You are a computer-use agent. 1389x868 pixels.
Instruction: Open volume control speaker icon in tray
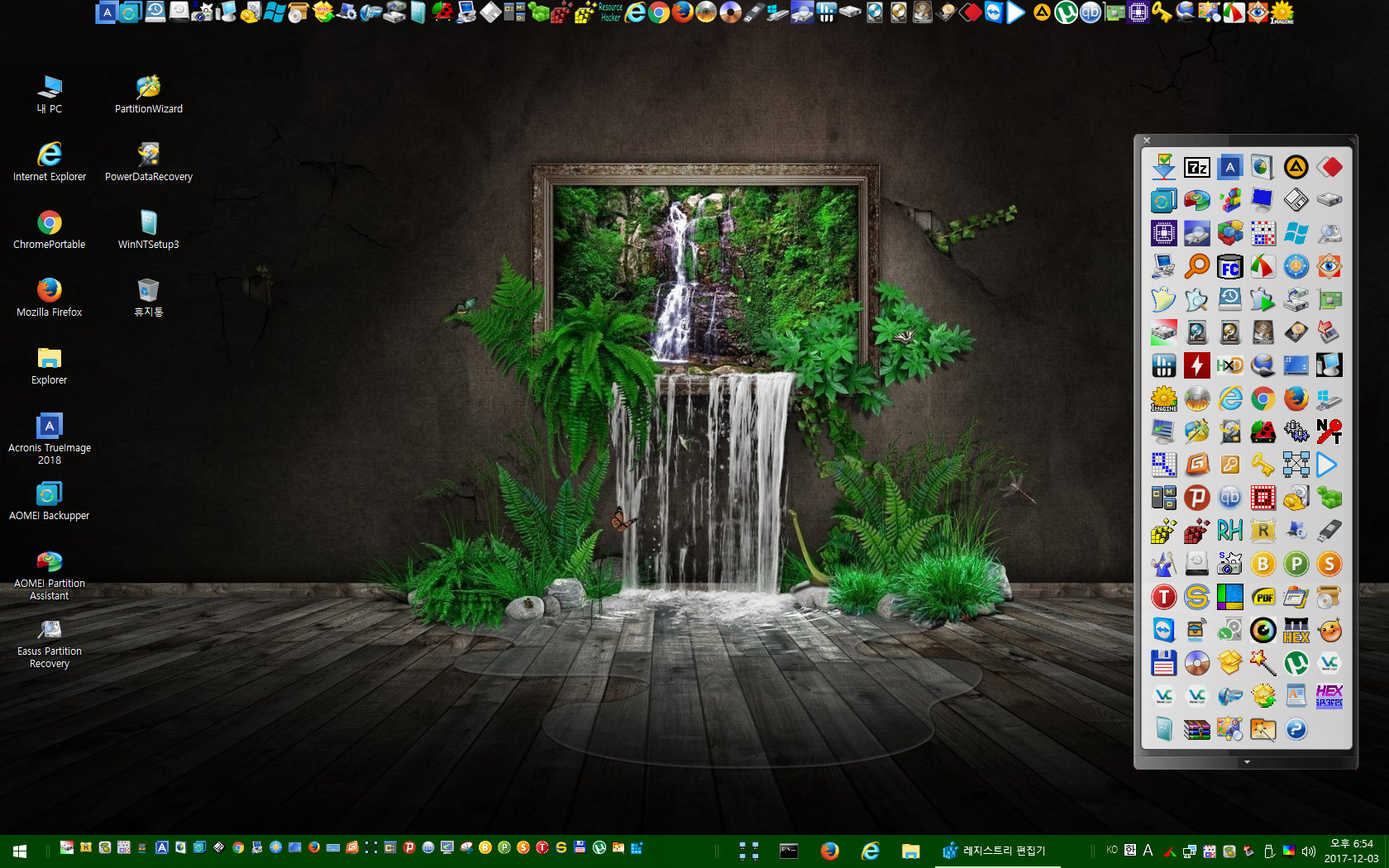[1308, 851]
